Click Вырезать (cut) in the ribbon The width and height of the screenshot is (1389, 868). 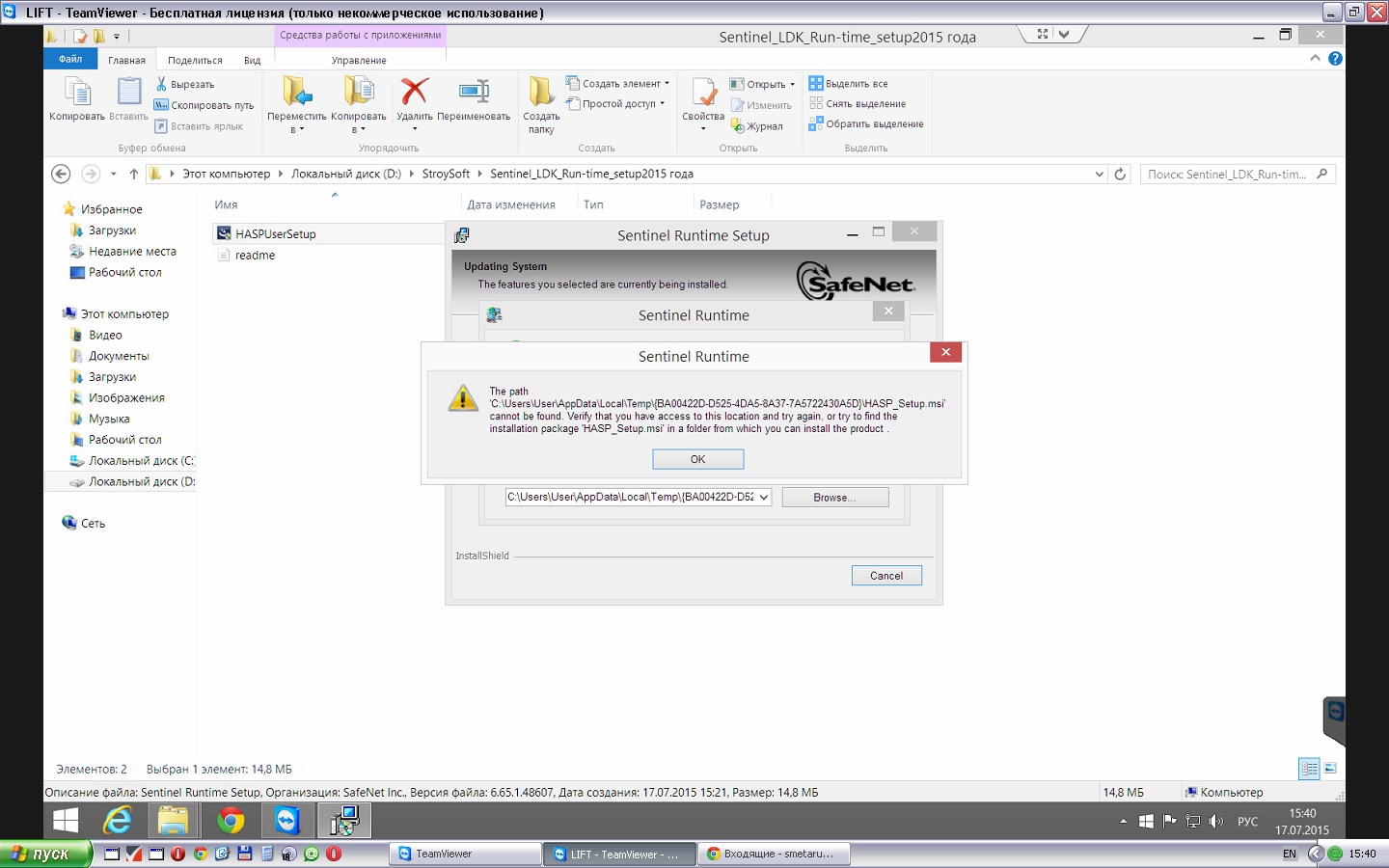pos(185,84)
